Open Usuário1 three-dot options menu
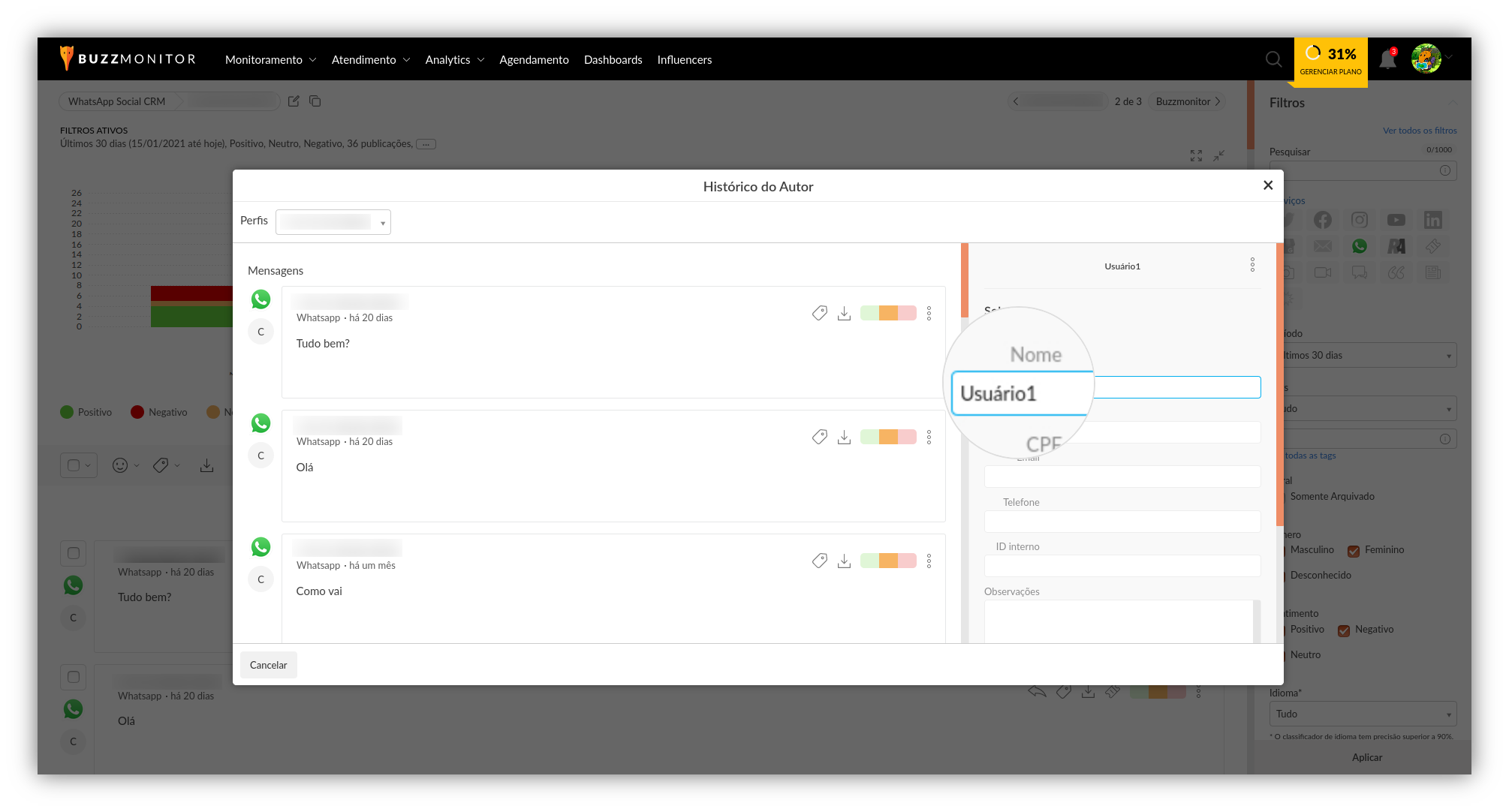The height and width of the screenshot is (812, 1509). pos(1252,265)
